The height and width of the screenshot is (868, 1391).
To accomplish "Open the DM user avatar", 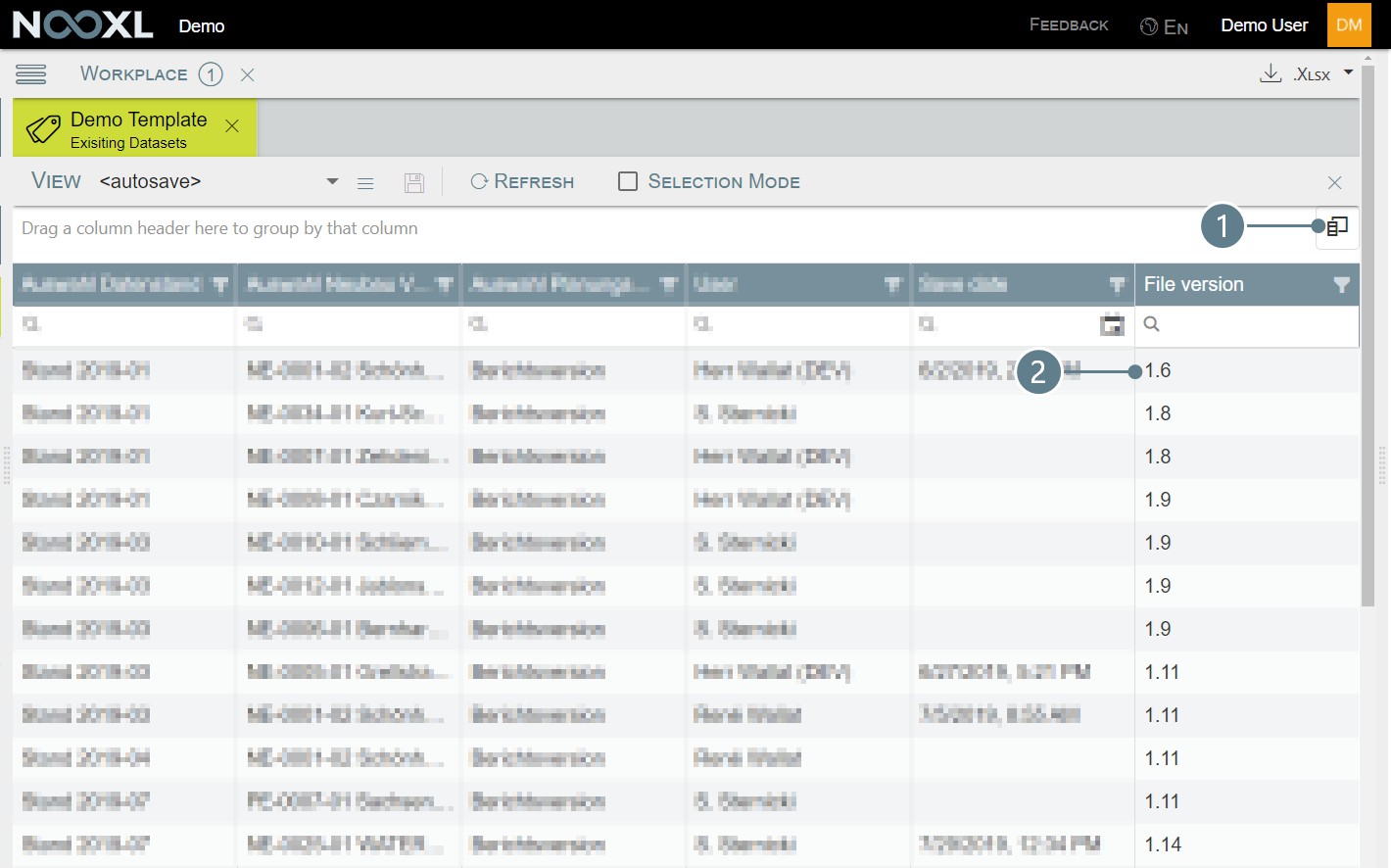I will (1349, 24).
